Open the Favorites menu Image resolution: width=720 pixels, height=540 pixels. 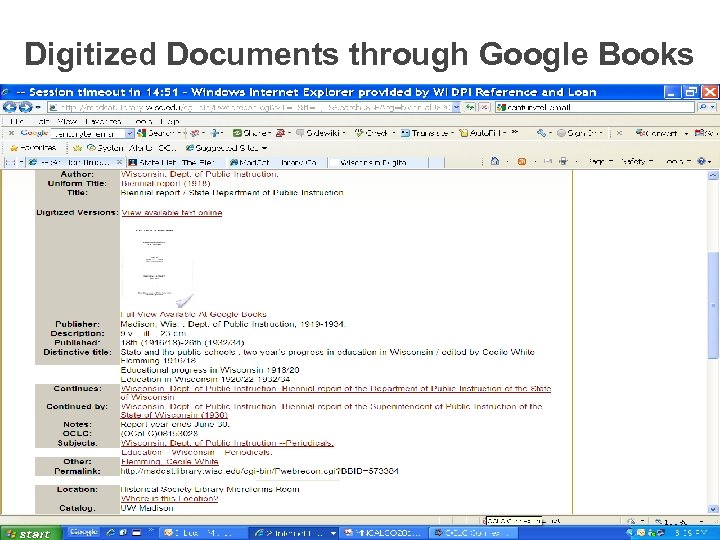click(103, 121)
